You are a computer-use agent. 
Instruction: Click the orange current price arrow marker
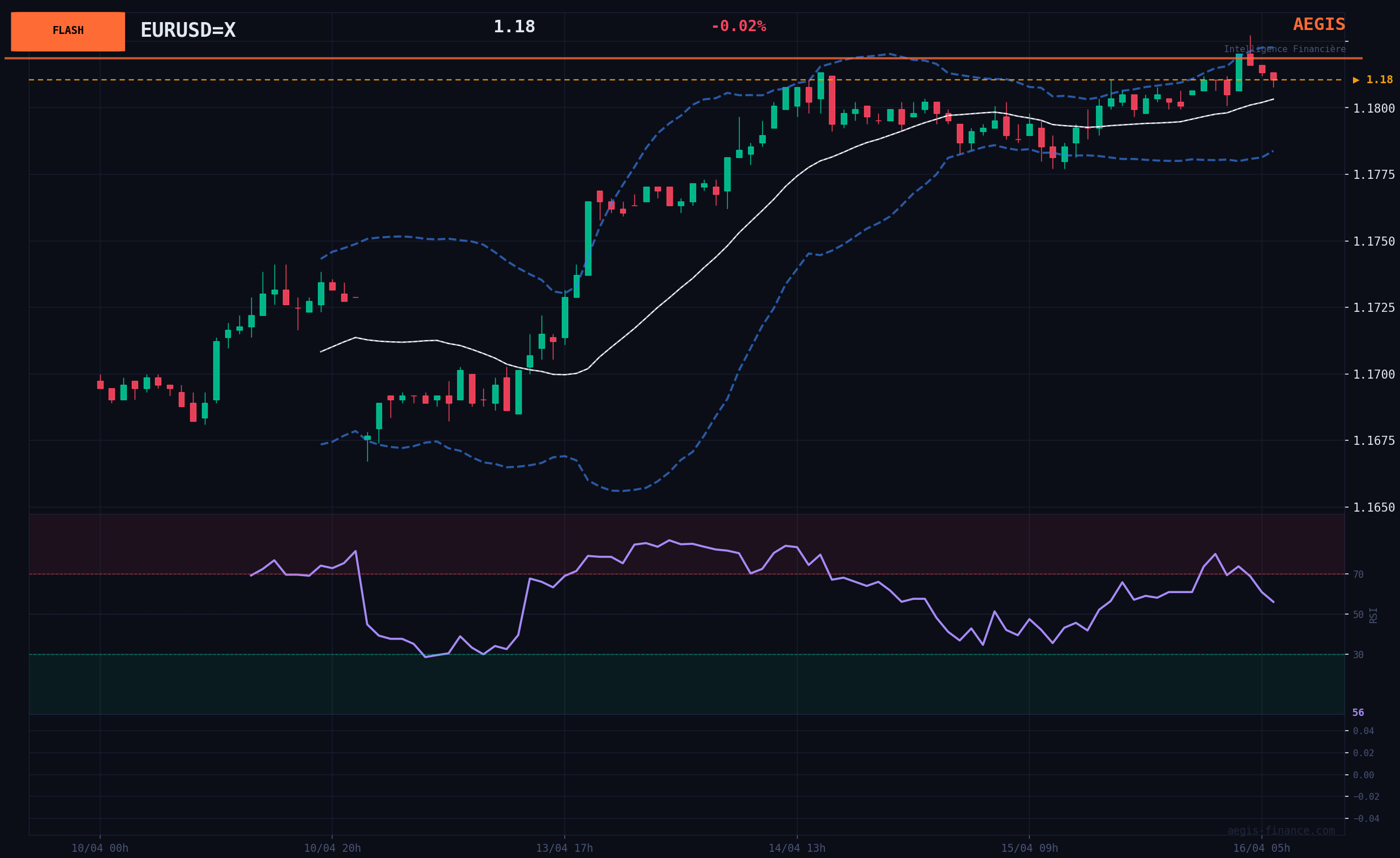tap(1356, 80)
